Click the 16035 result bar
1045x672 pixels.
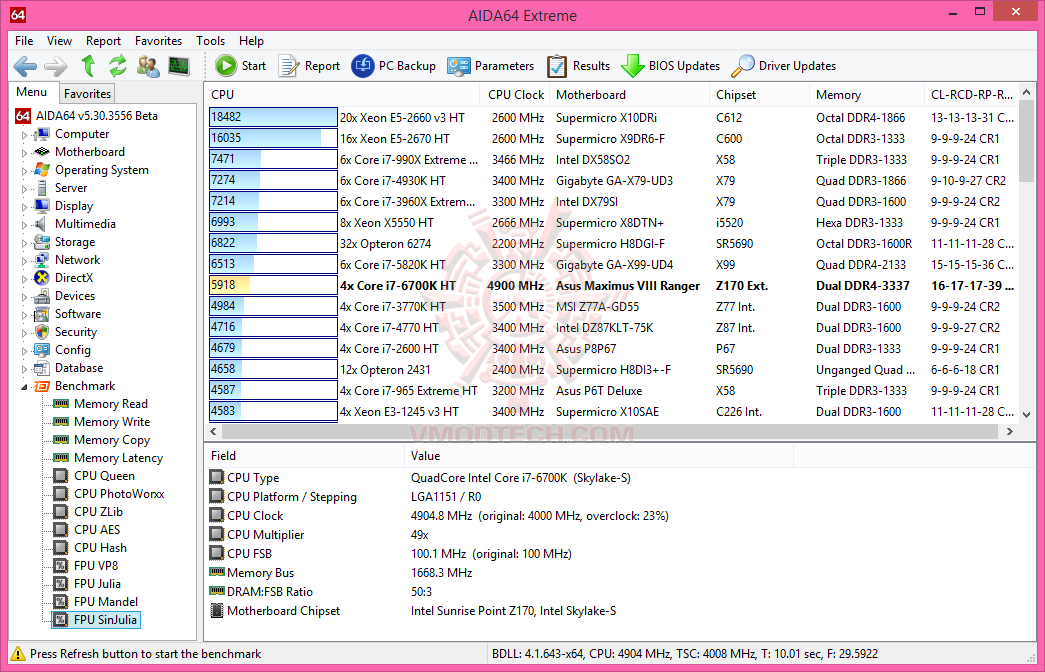[273, 139]
